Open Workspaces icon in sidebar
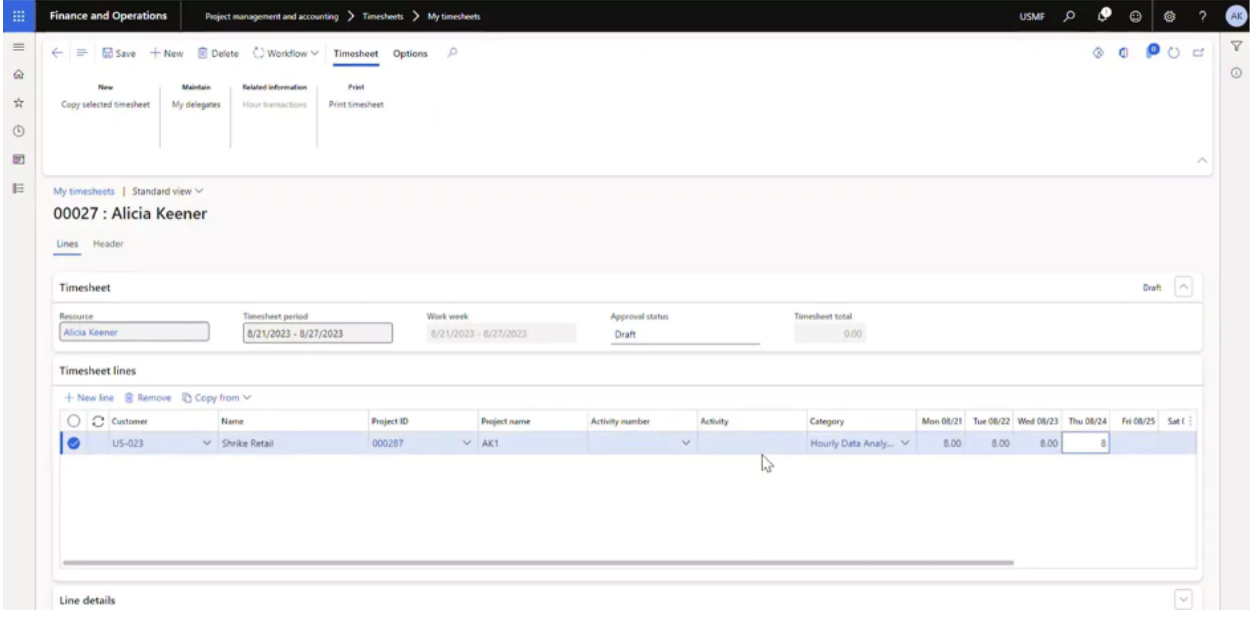The image size is (1258, 620). pos(17,159)
